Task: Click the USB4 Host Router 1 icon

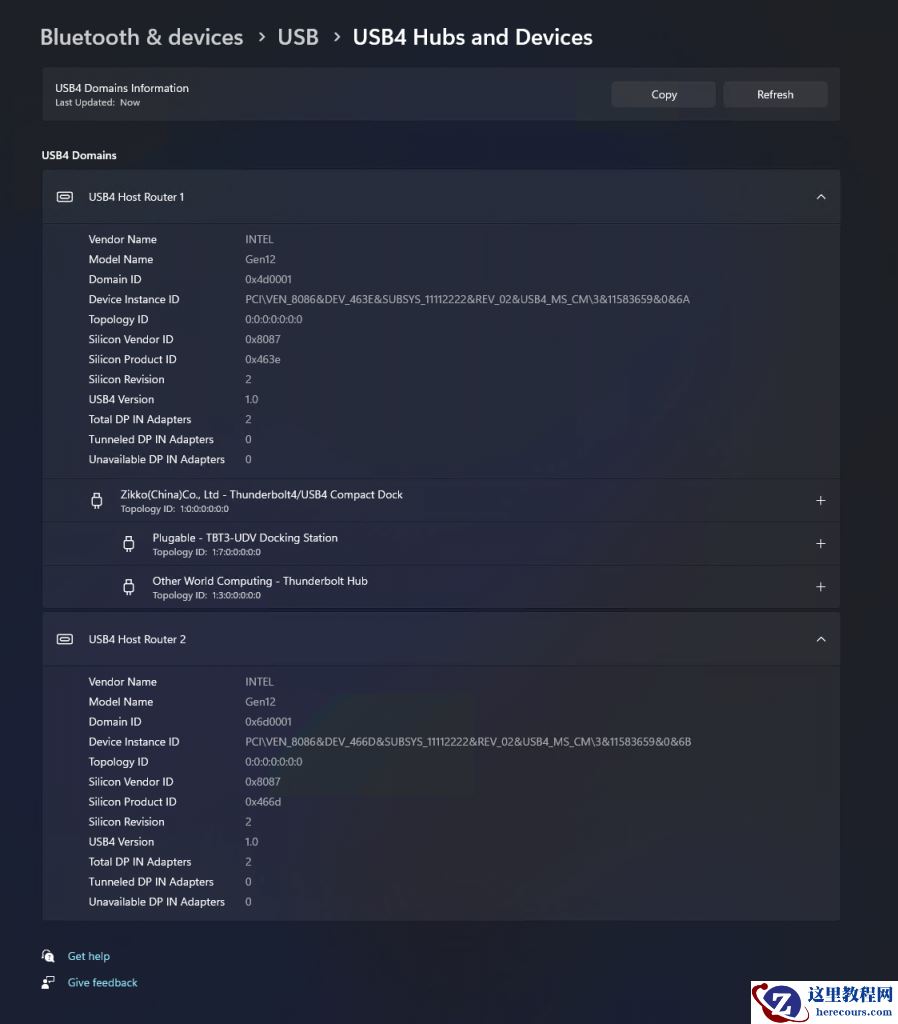Action: tap(65, 197)
